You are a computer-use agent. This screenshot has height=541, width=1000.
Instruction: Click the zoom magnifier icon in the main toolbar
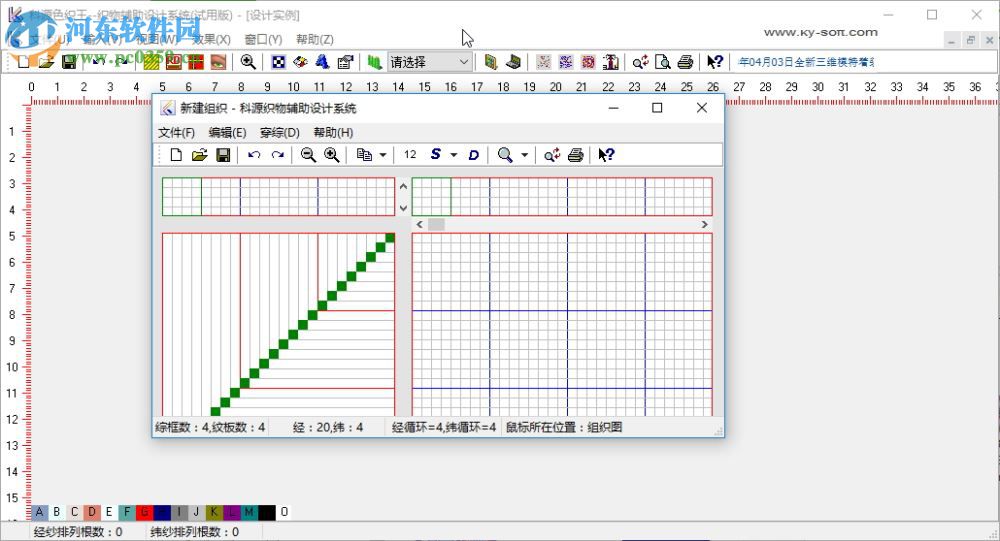248,62
